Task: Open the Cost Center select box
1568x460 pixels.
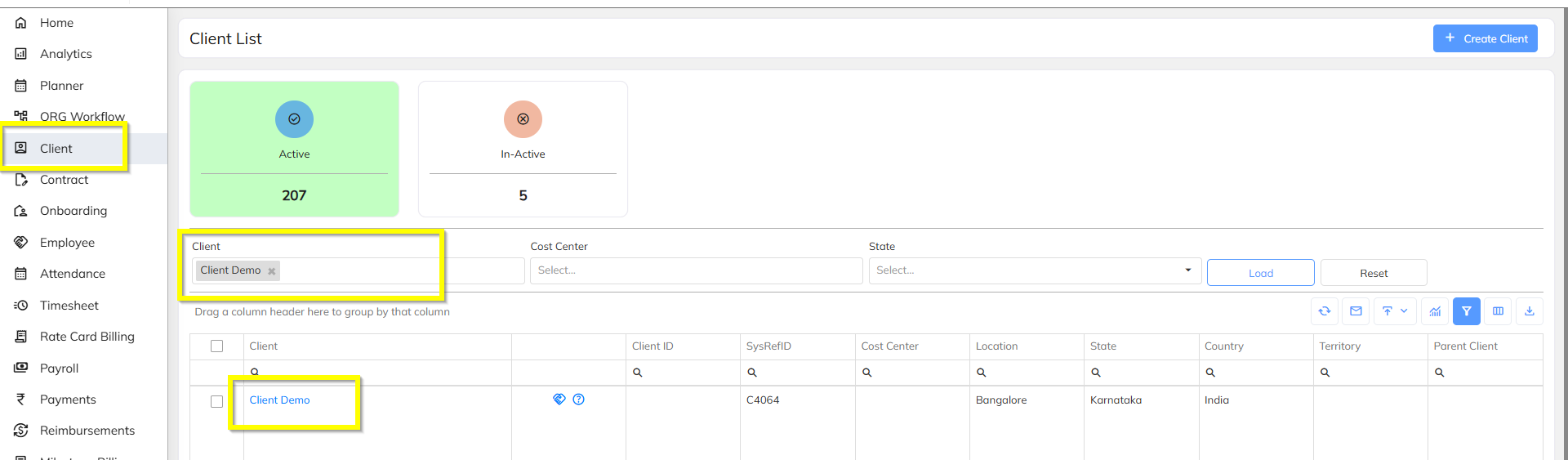Action: point(696,270)
